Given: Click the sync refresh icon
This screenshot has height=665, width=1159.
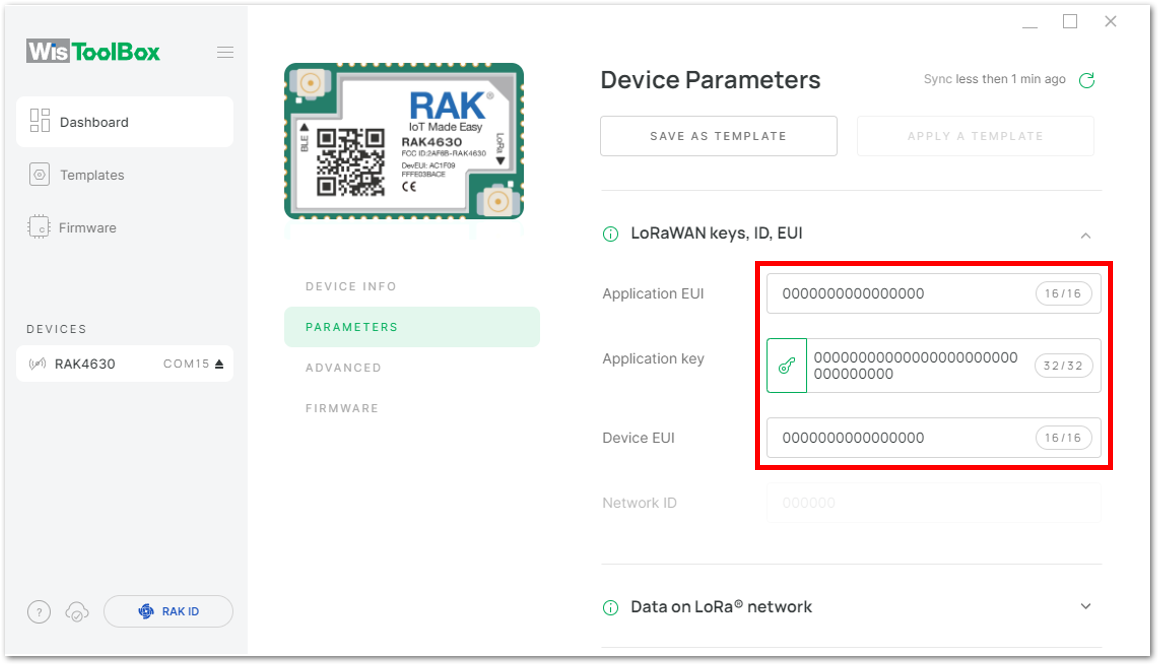Looking at the screenshot, I should (x=1087, y=80).
